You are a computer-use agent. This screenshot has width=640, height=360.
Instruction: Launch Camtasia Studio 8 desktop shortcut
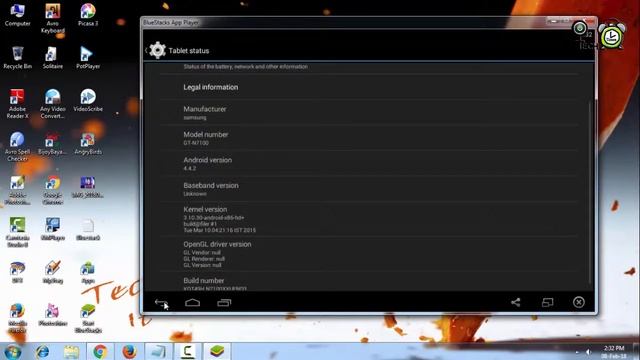18,233
